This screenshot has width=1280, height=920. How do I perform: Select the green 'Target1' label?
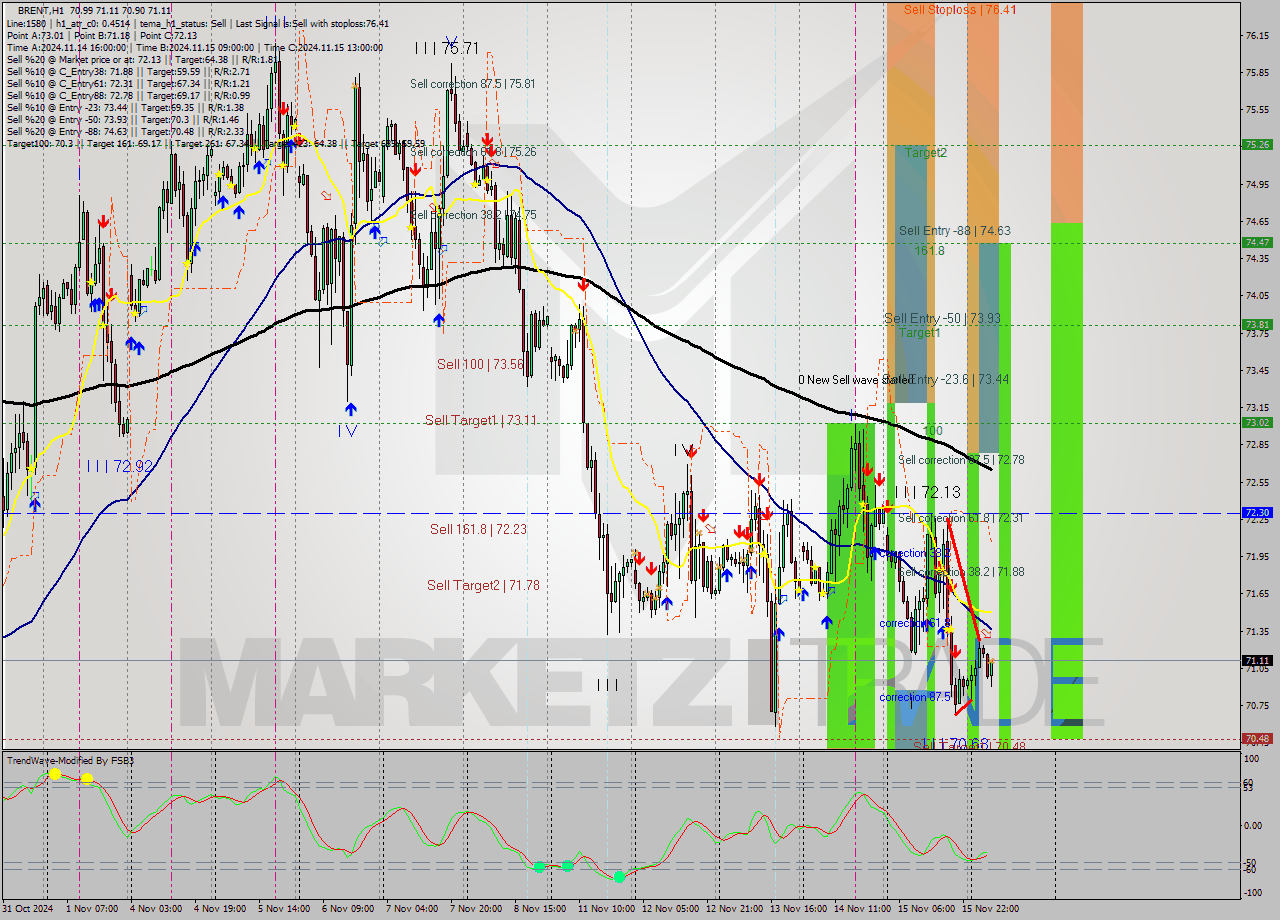coord(919,332)
